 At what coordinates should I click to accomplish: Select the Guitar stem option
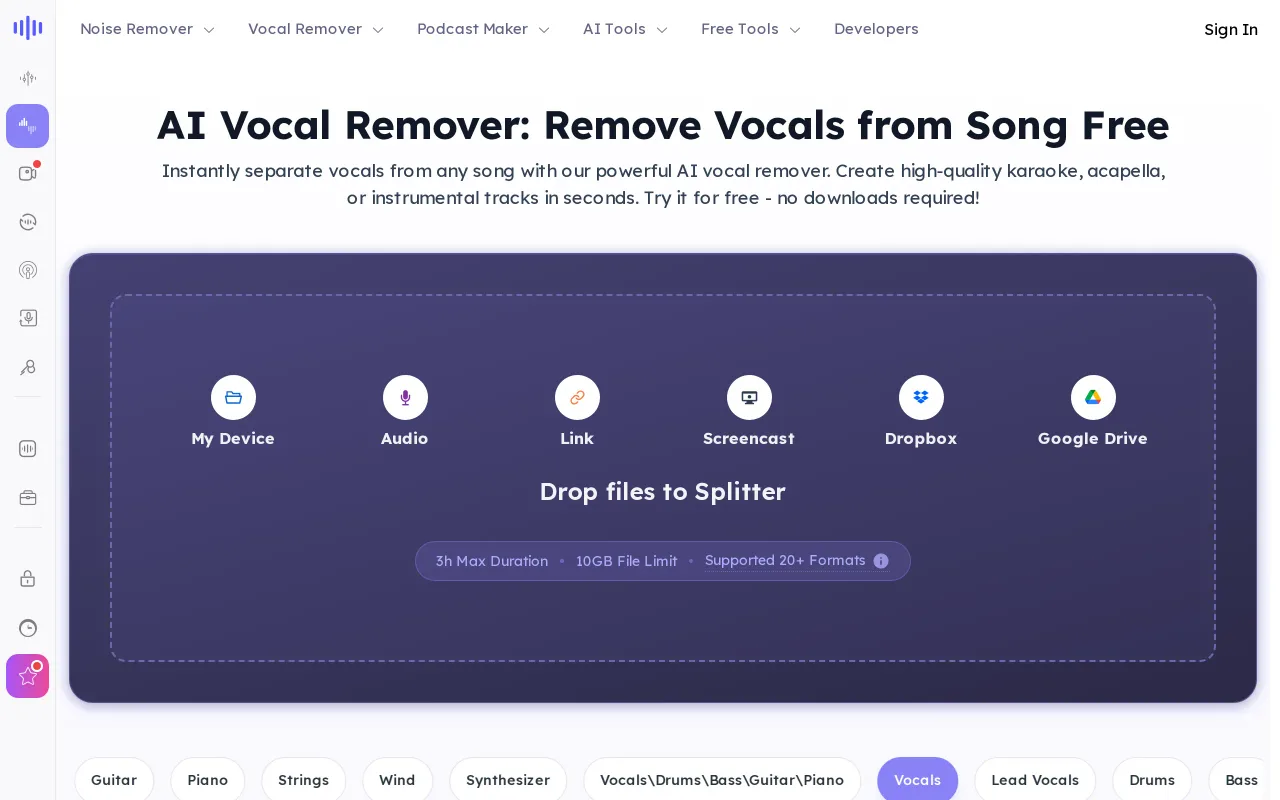(x=114, y=780)
